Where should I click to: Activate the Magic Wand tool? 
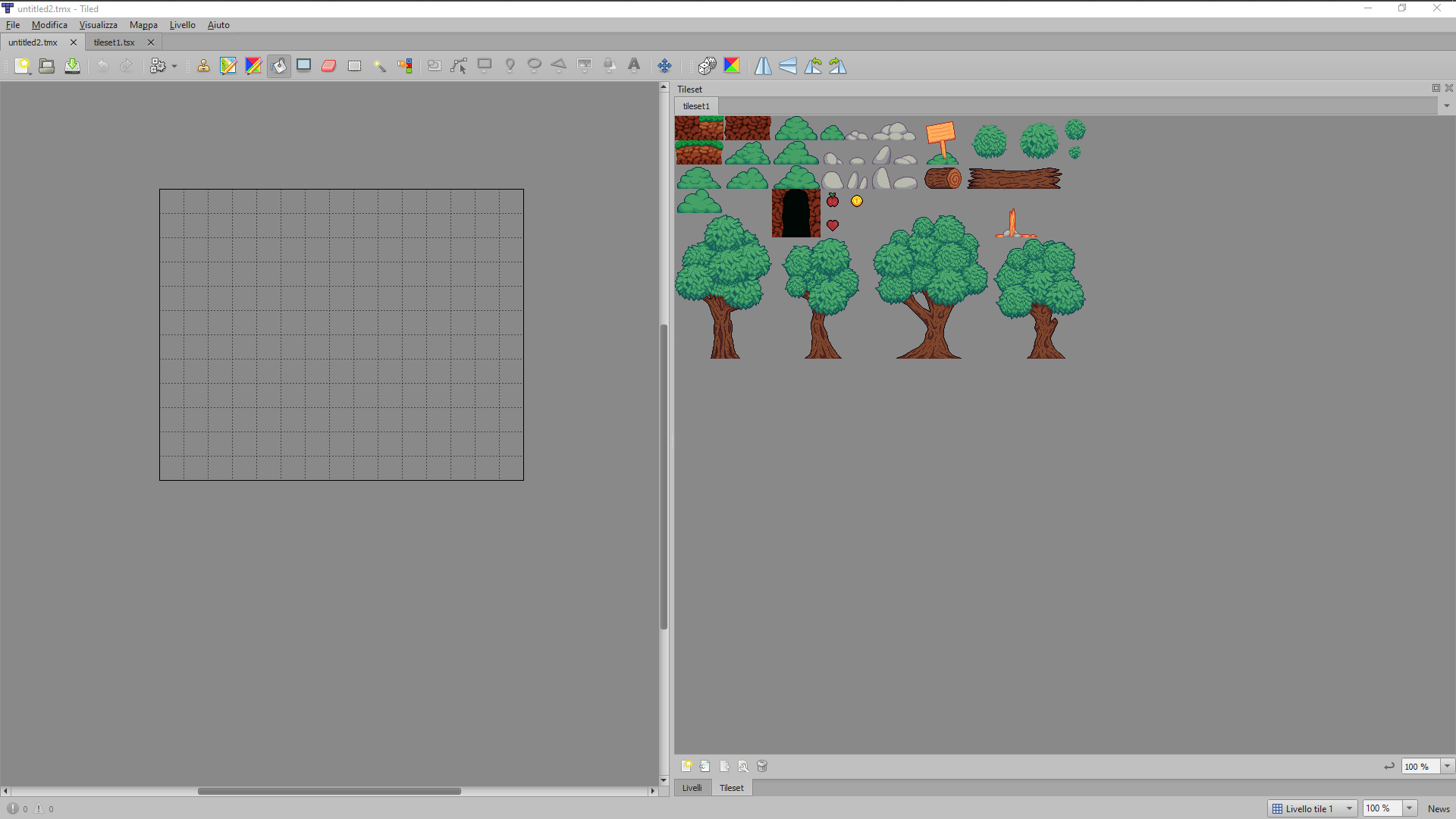(x=381, y=66)
